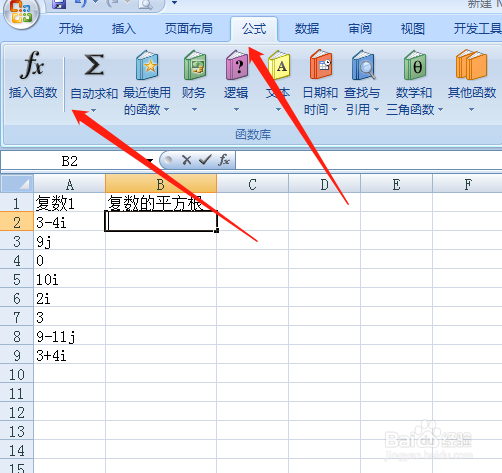Expand the Date and Time dropdown arrow
The height and width of the screenshot is (473, 502).
coord(334,109)
